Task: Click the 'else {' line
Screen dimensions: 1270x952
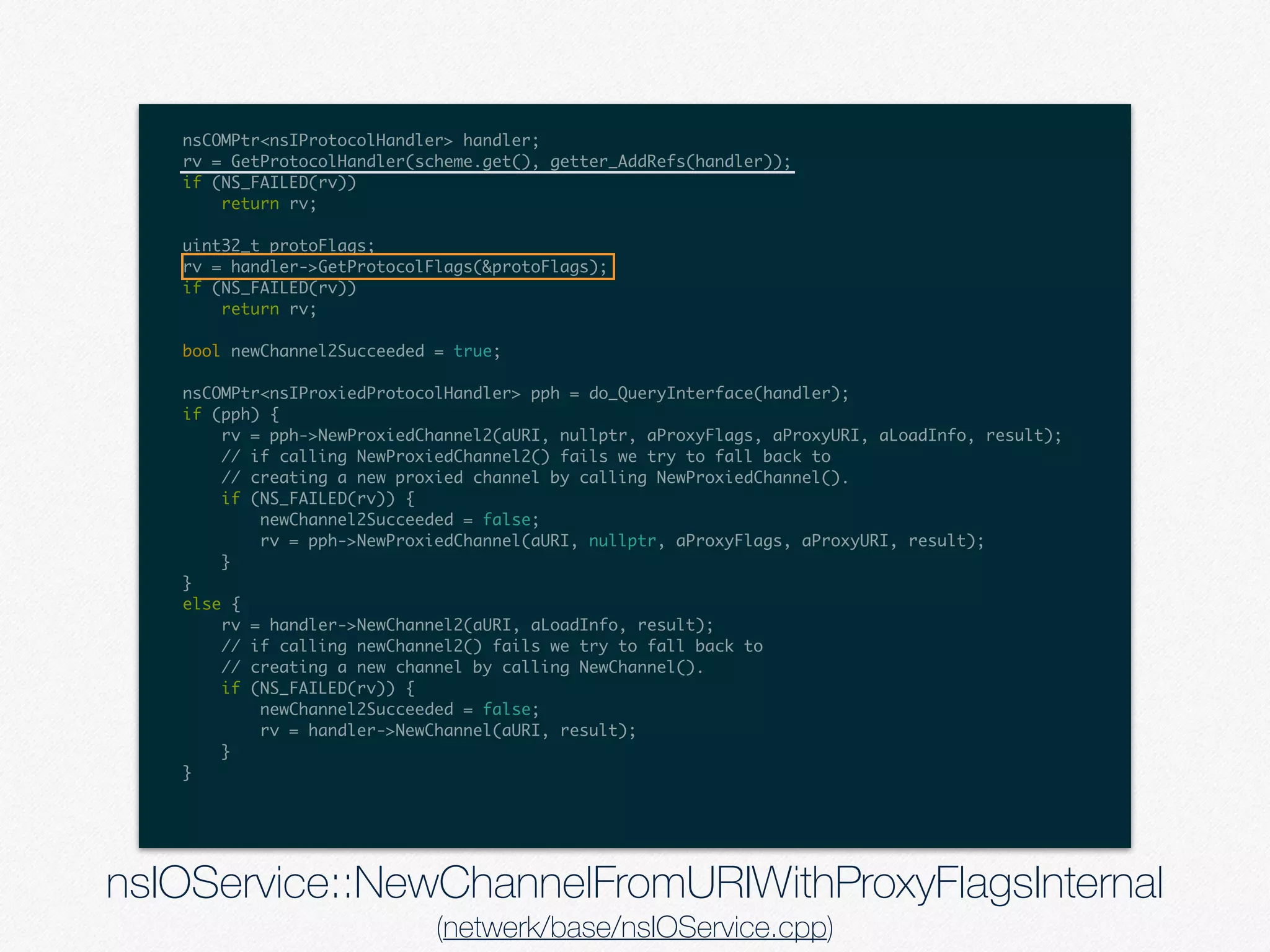Action: pyautogui.click(x=211, y=604)
